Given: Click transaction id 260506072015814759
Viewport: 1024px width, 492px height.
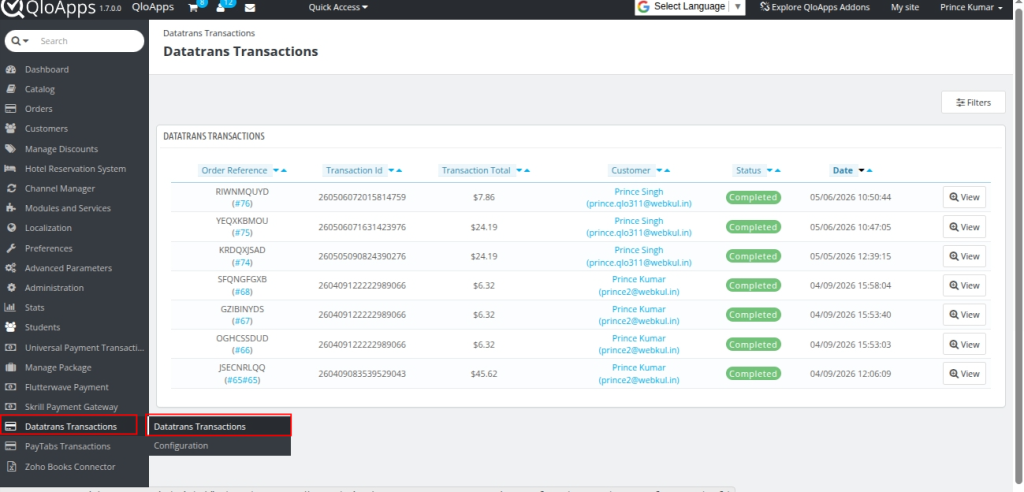Looking at the screenshot, I should [362, 197].
